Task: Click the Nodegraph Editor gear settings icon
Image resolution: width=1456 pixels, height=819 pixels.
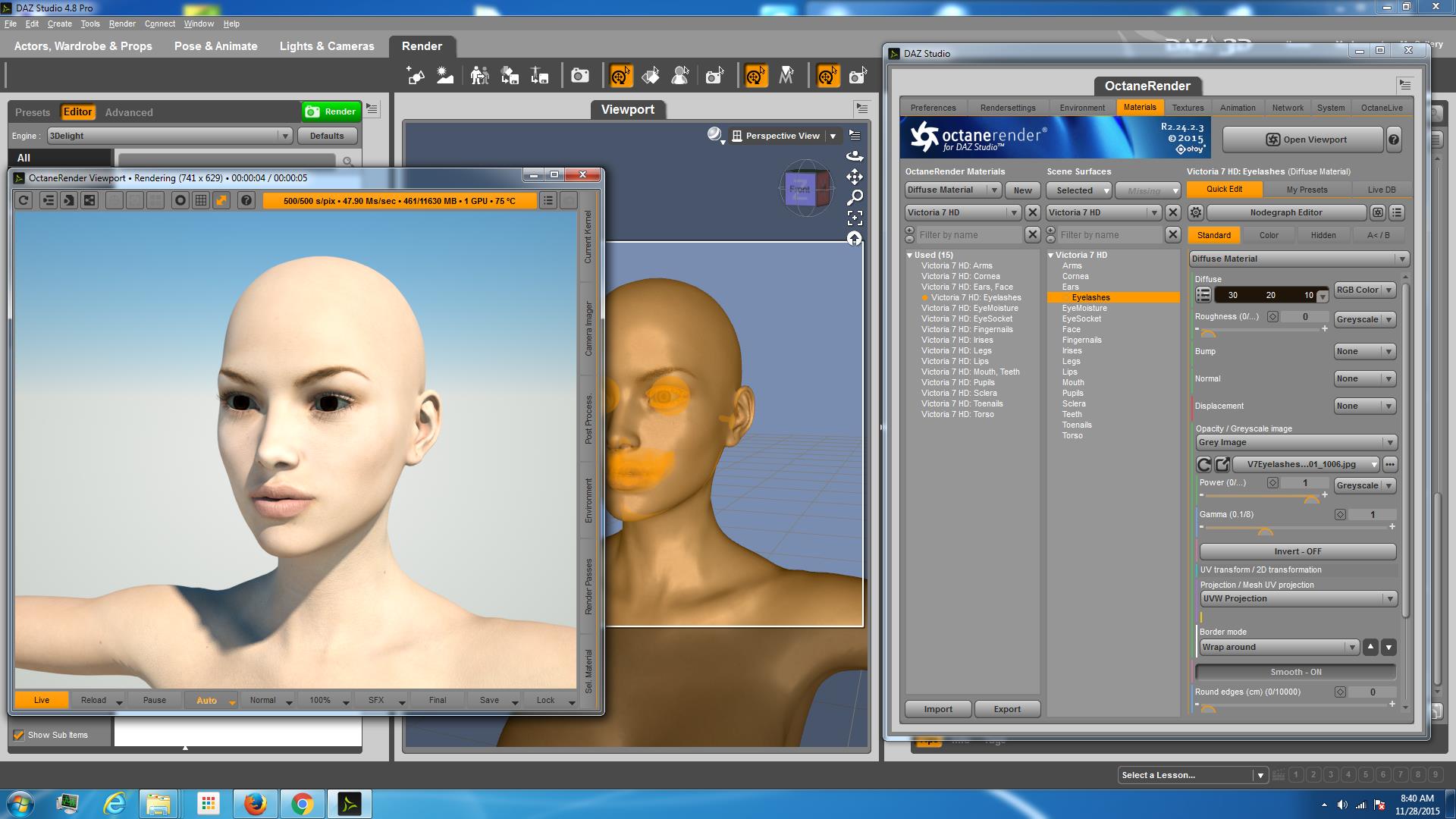Action: [x=1196, y=212]
